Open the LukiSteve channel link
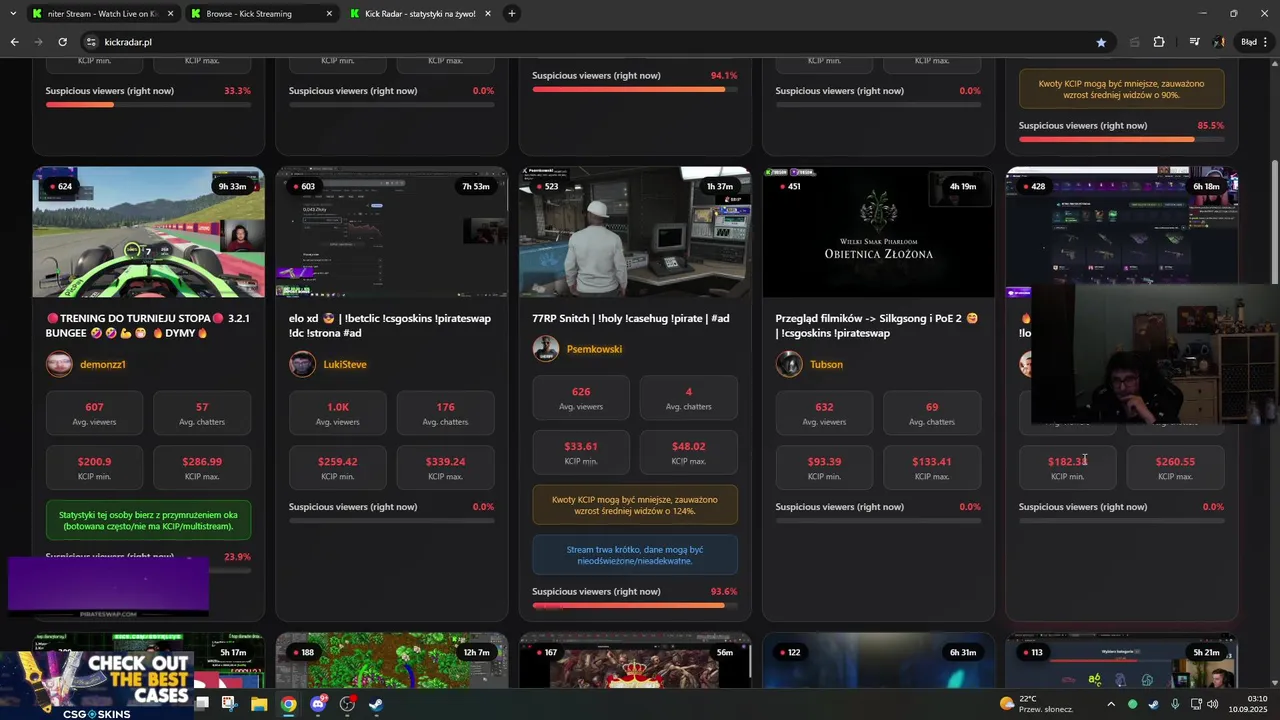 coord(345,365)
